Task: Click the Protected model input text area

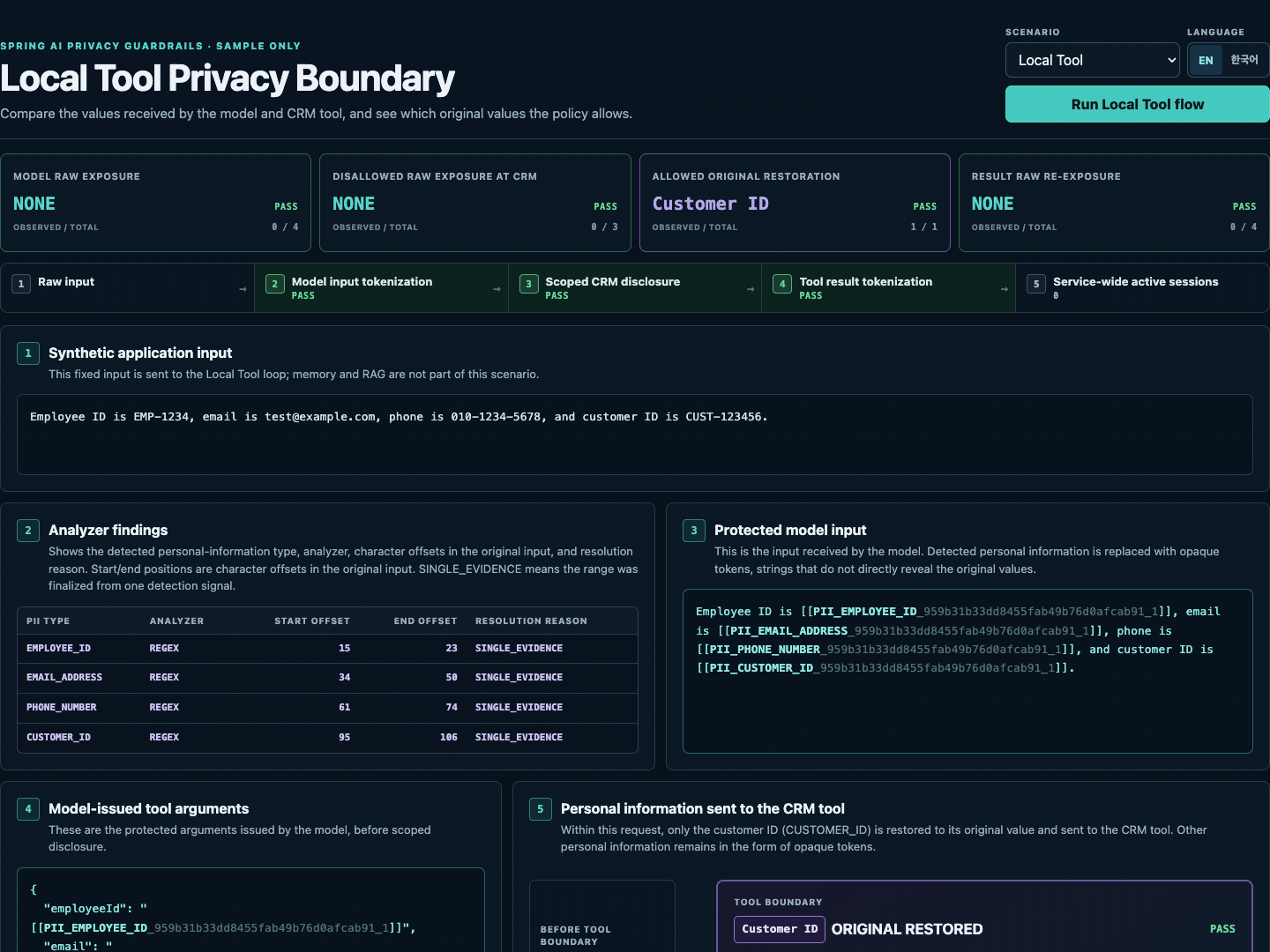Action: (967, 671)
